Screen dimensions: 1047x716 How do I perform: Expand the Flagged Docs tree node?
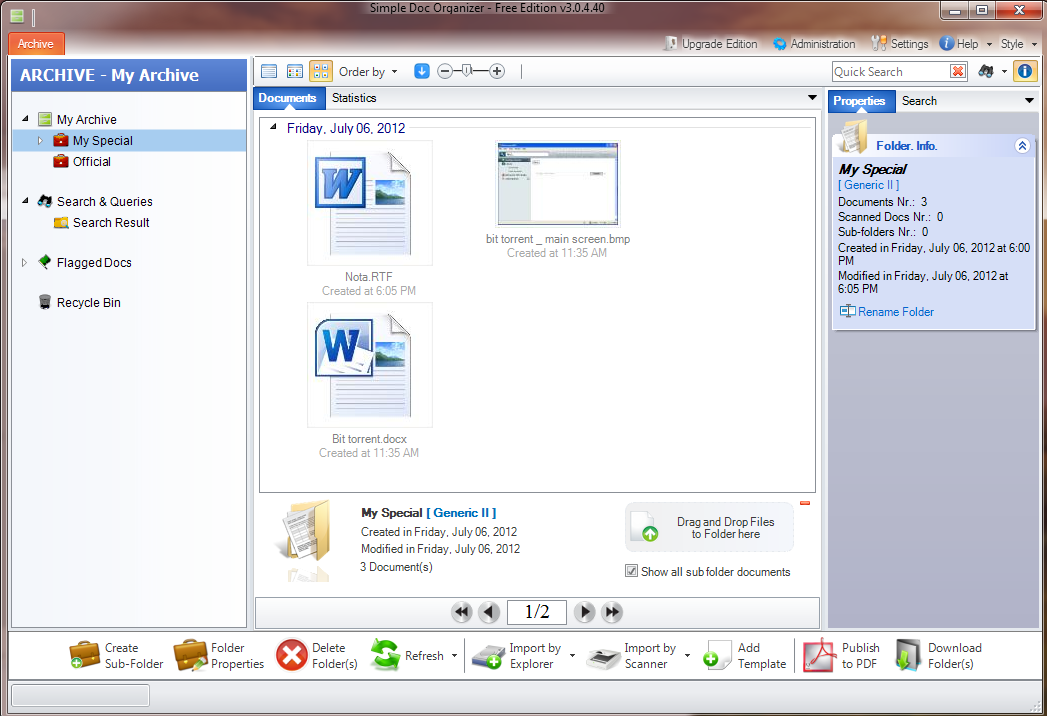pyautogui.click(x=25, y=262)
